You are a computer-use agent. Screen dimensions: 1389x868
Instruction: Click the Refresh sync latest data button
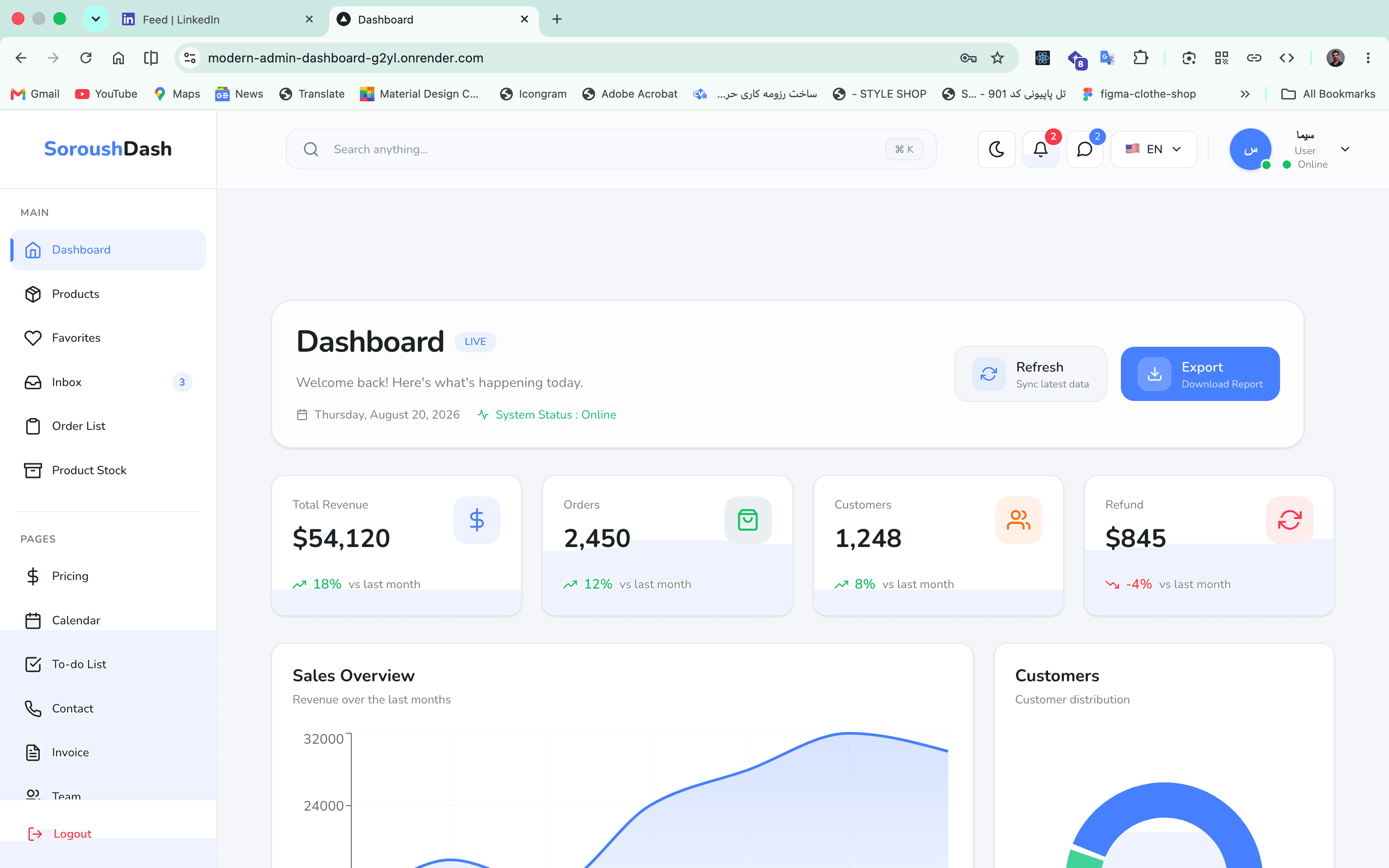click(x=1030, y=374)
